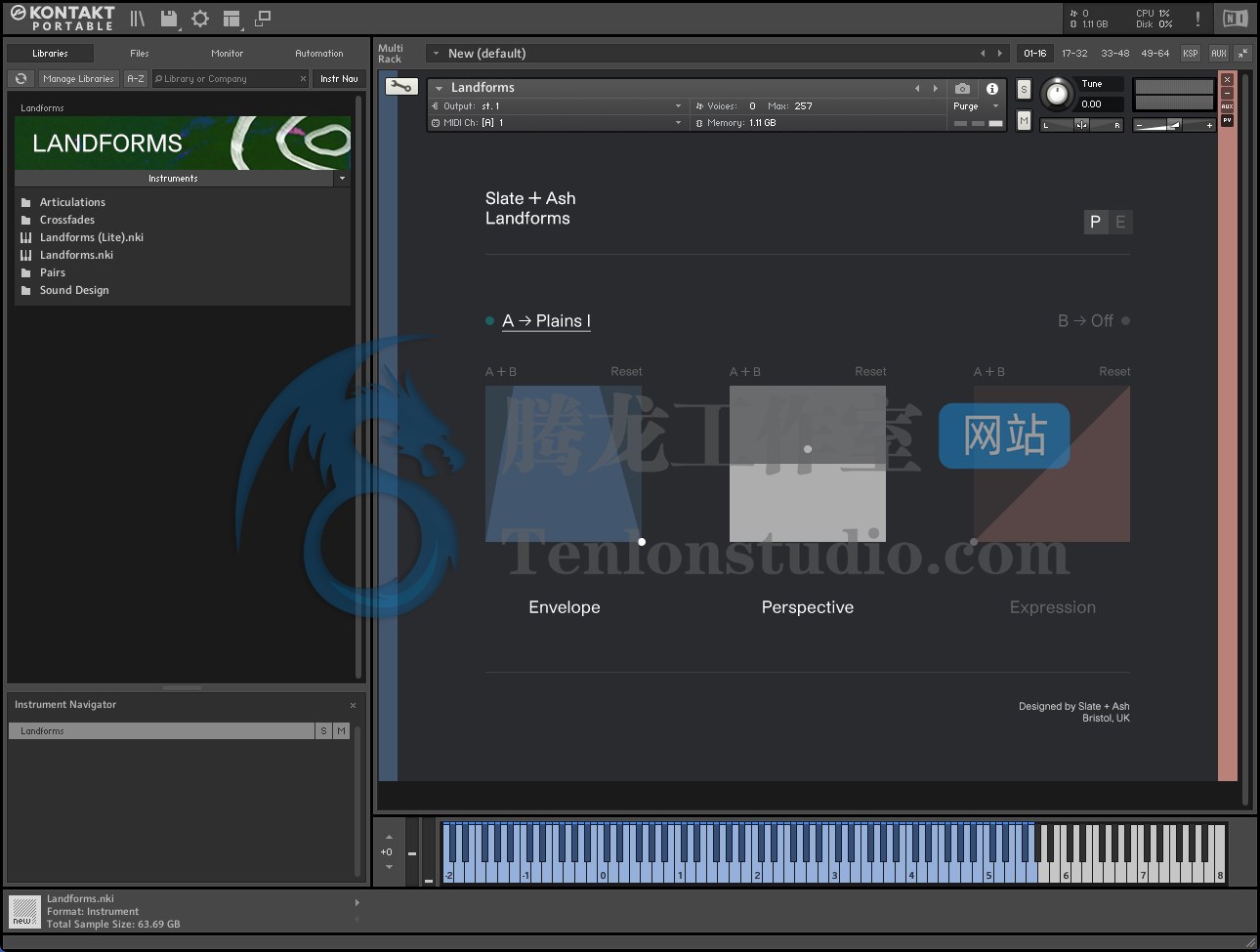Select rack page 33-48
The width and height of the screenshot is (1260, 952).
[1114, 54]
